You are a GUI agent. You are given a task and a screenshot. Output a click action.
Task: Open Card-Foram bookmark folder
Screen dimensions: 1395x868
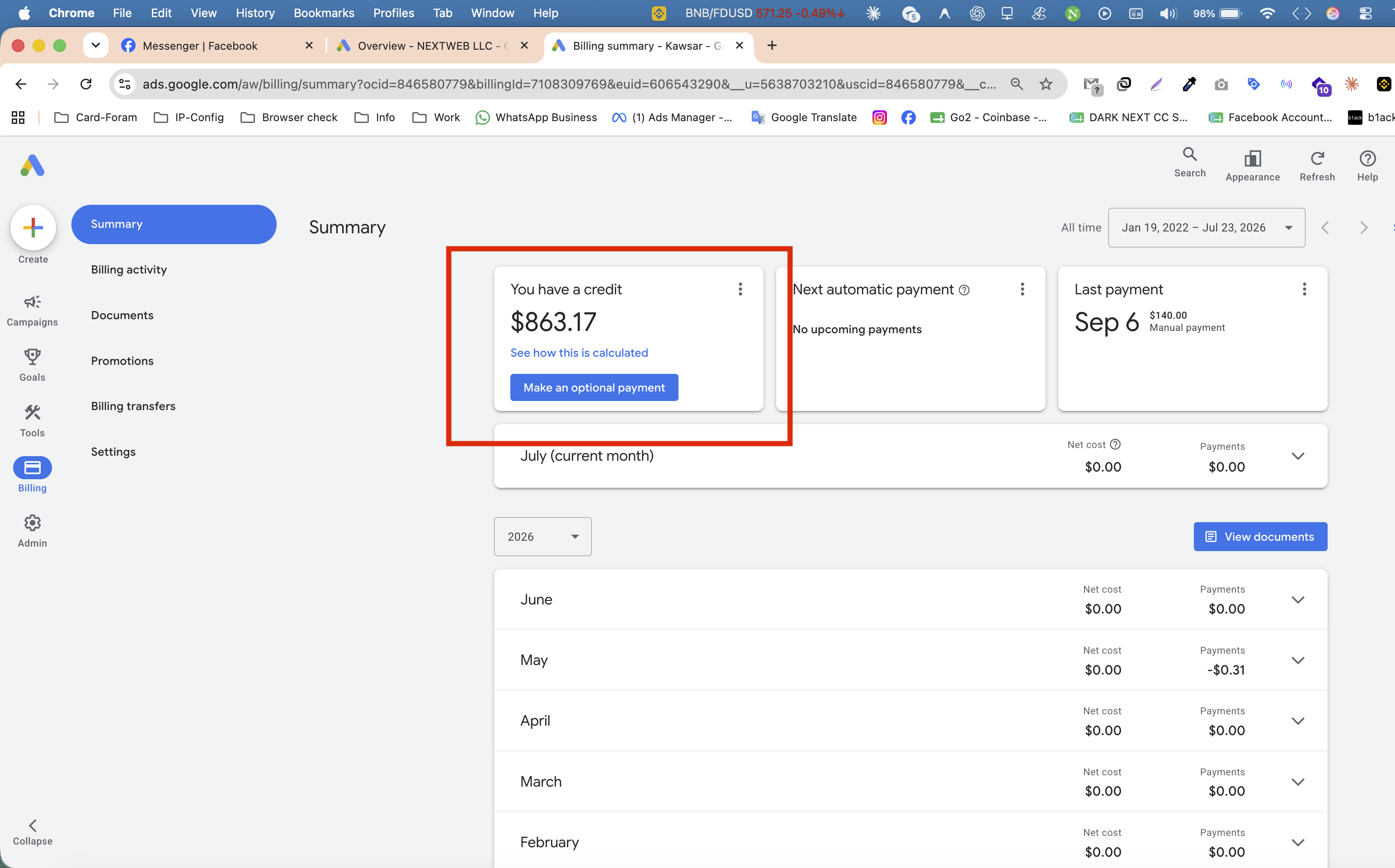(95, 117)
